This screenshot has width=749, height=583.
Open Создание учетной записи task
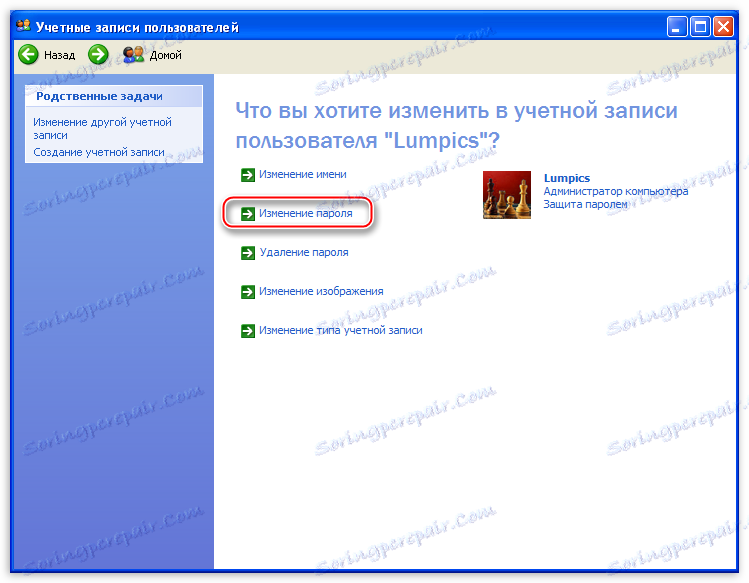(99, 152)
